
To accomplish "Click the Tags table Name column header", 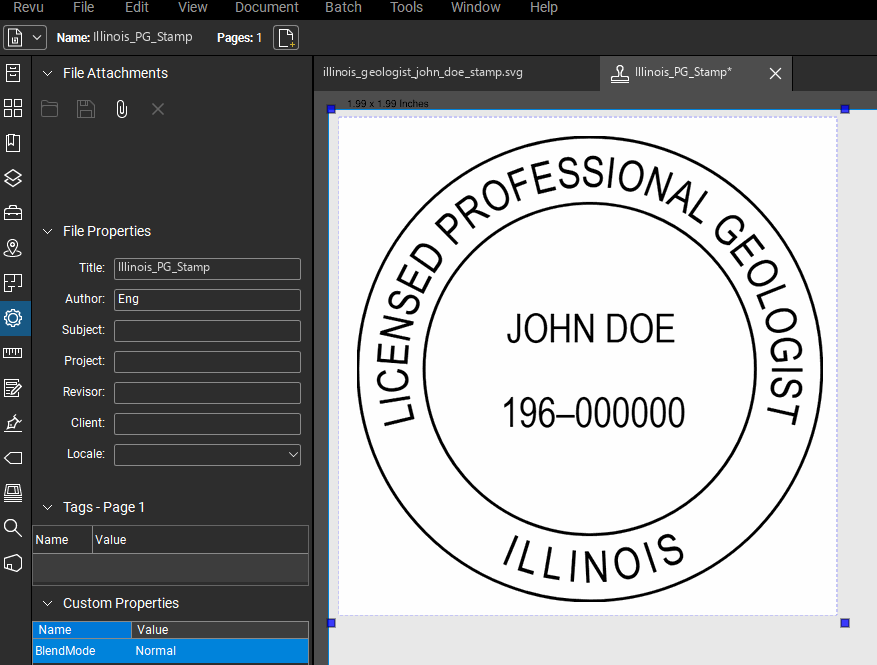I will [x=62, y=540].
